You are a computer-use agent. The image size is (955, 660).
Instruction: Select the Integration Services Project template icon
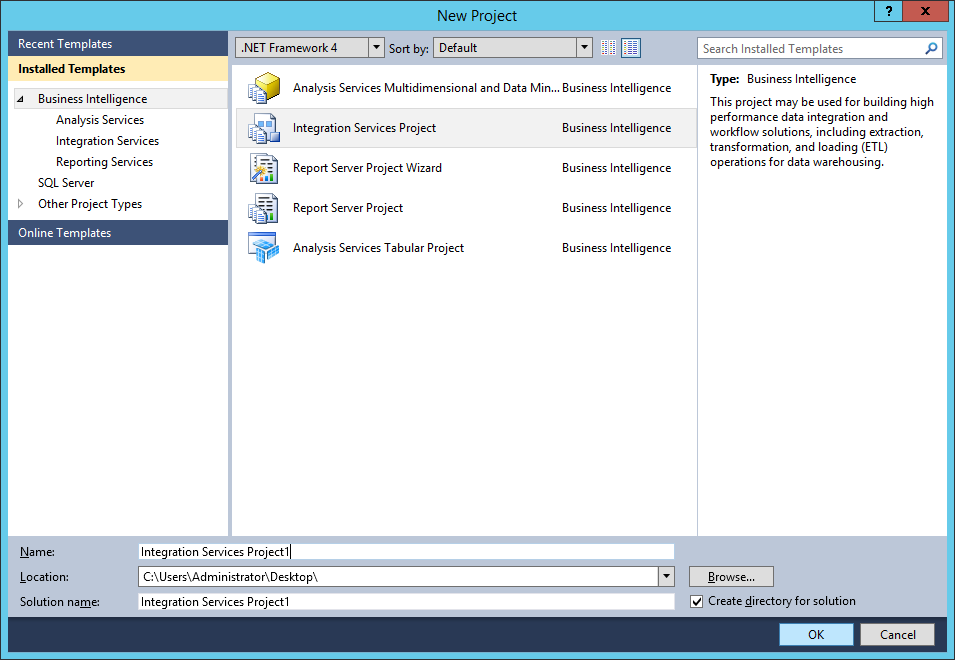(263, 128)
